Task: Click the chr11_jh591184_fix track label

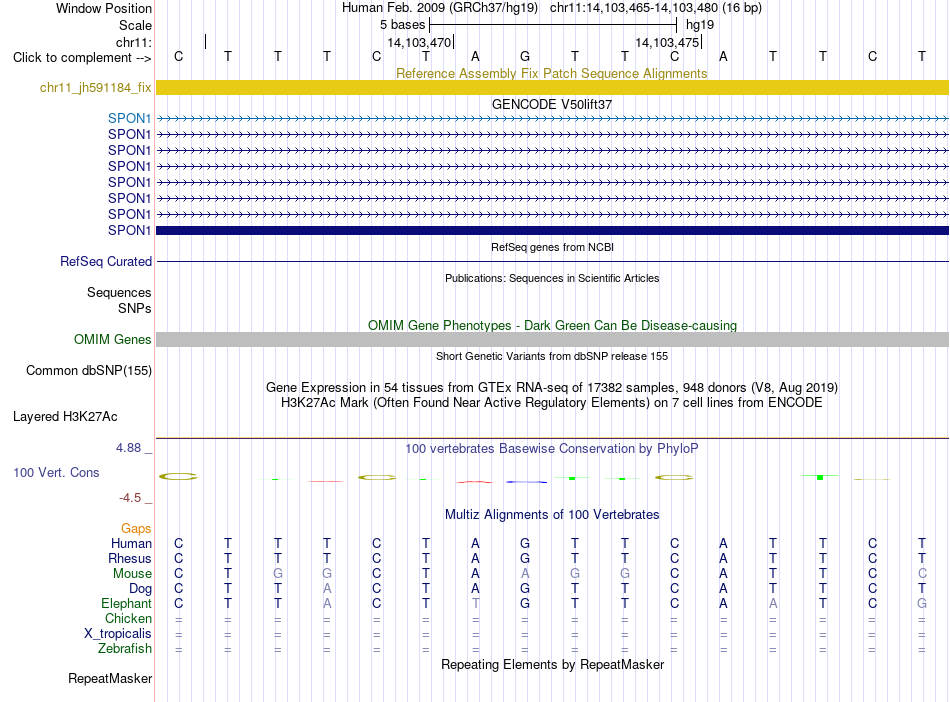Action: pyautogui.click(x=95, y=87)
